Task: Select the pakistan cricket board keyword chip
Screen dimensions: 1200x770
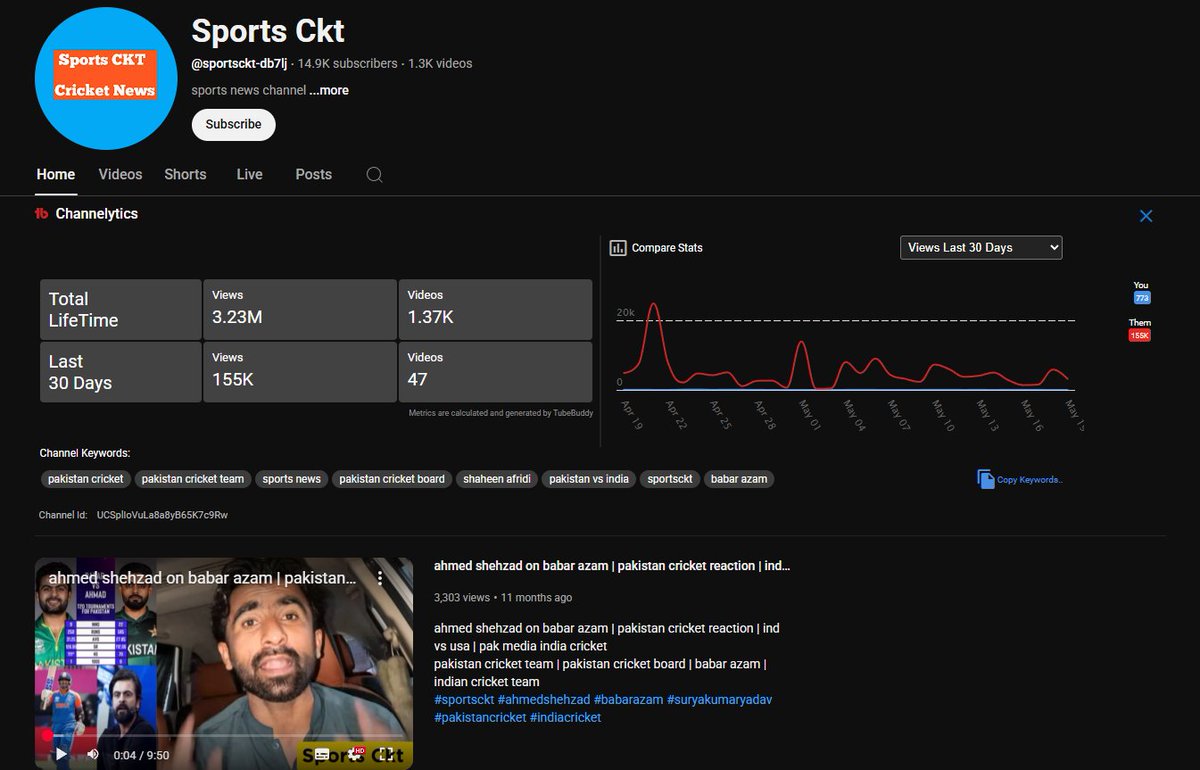Action: tap(392, 479)
